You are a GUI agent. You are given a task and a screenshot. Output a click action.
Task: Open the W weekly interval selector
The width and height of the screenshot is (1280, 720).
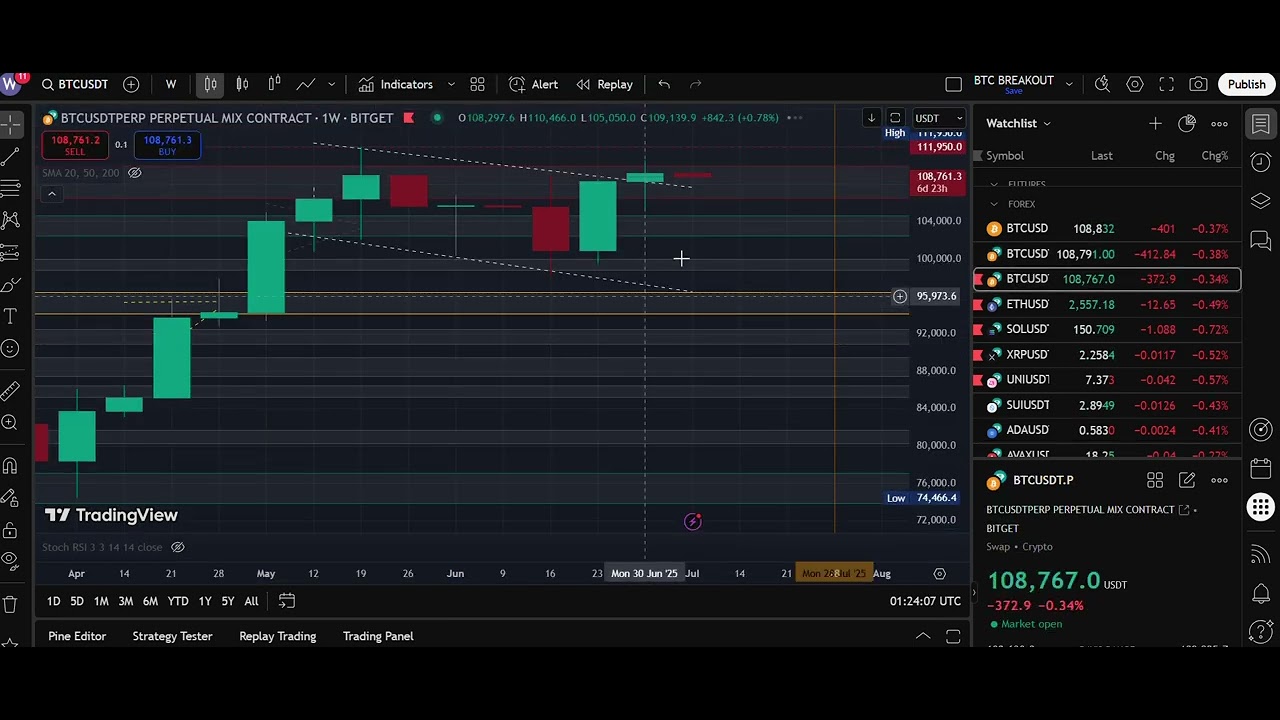pyautogui.click(x=171, y=85)
